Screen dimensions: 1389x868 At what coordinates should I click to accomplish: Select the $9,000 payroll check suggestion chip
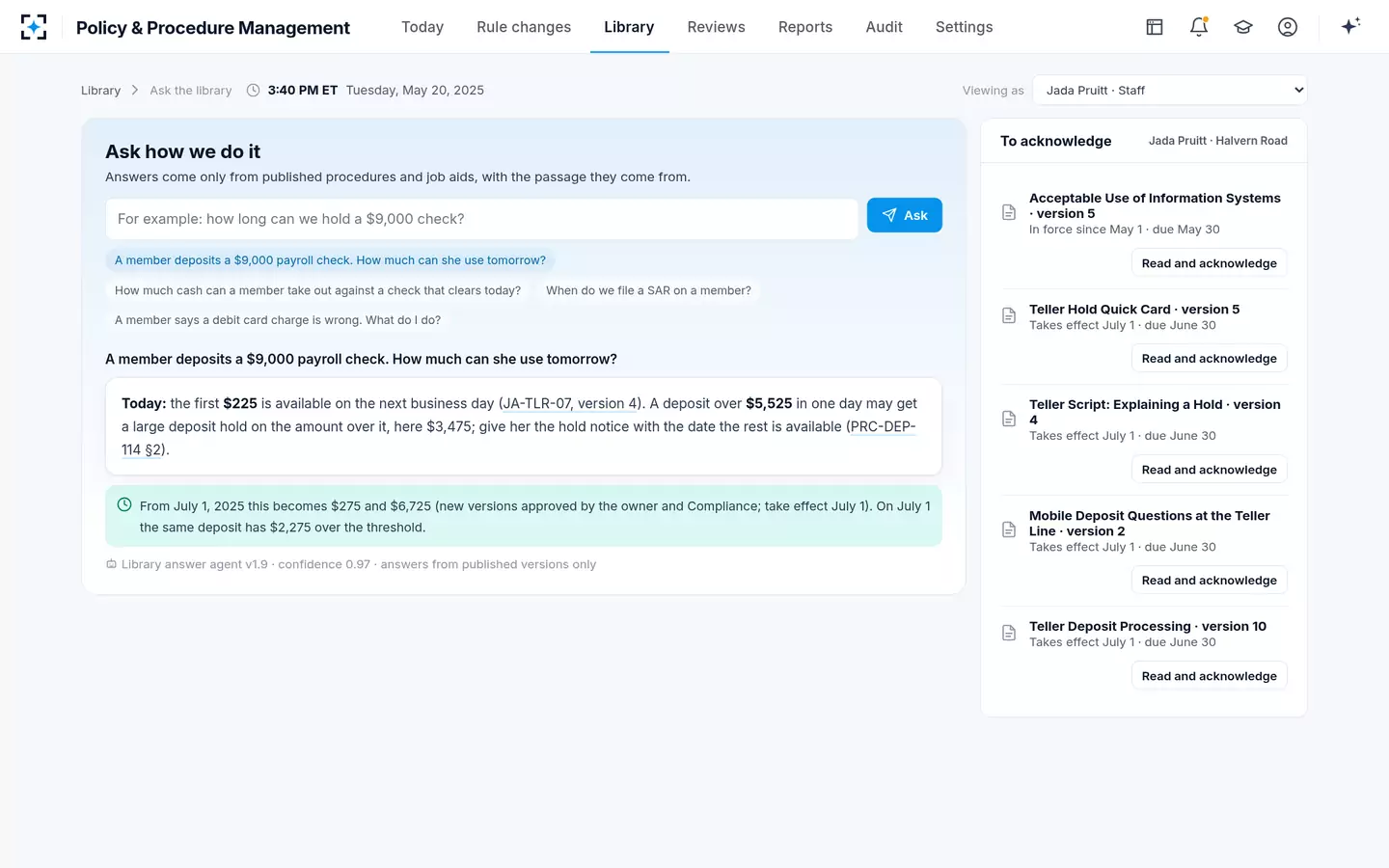330,260
